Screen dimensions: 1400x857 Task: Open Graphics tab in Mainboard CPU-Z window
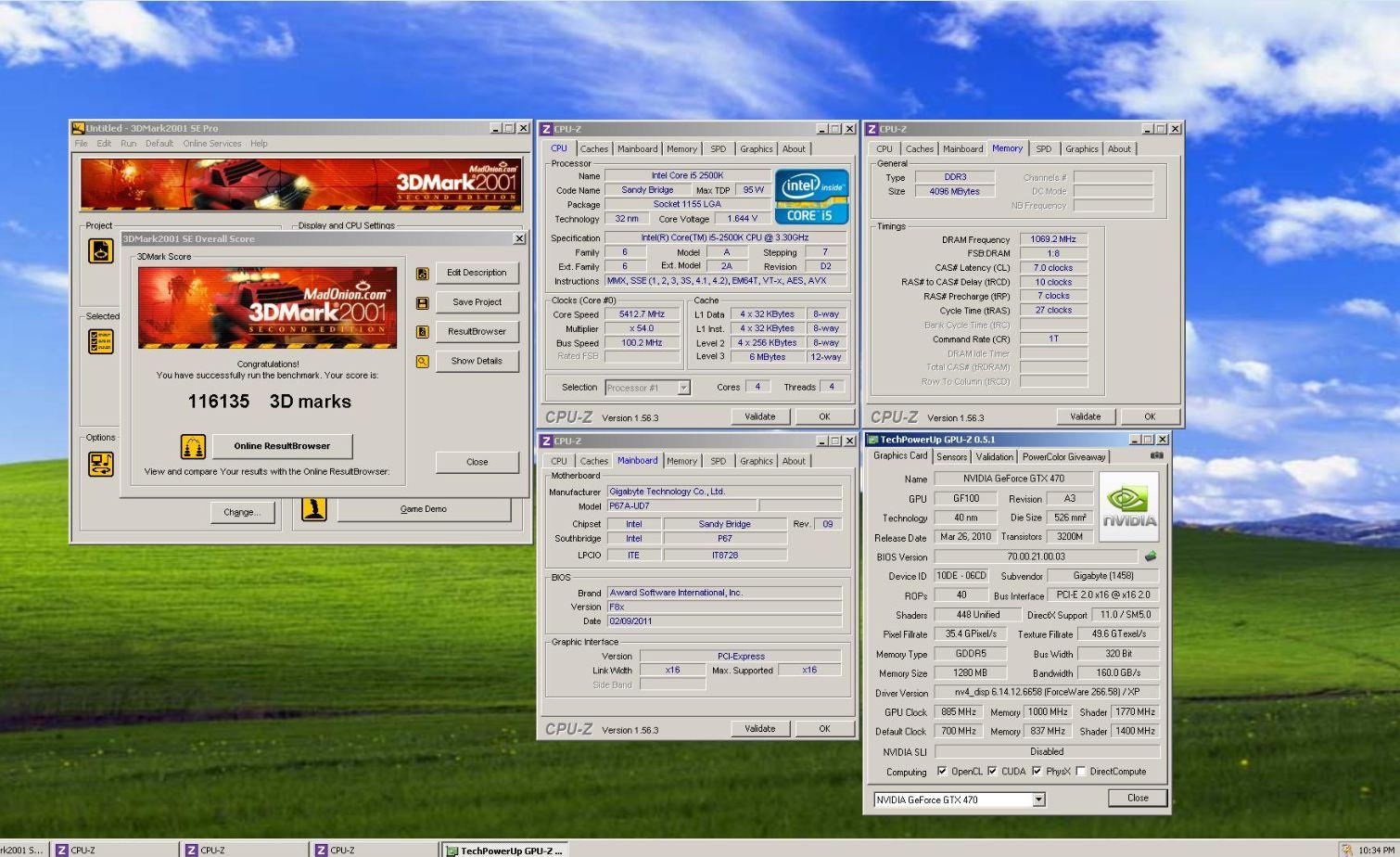pyautogui.click(x=756, y=461)
